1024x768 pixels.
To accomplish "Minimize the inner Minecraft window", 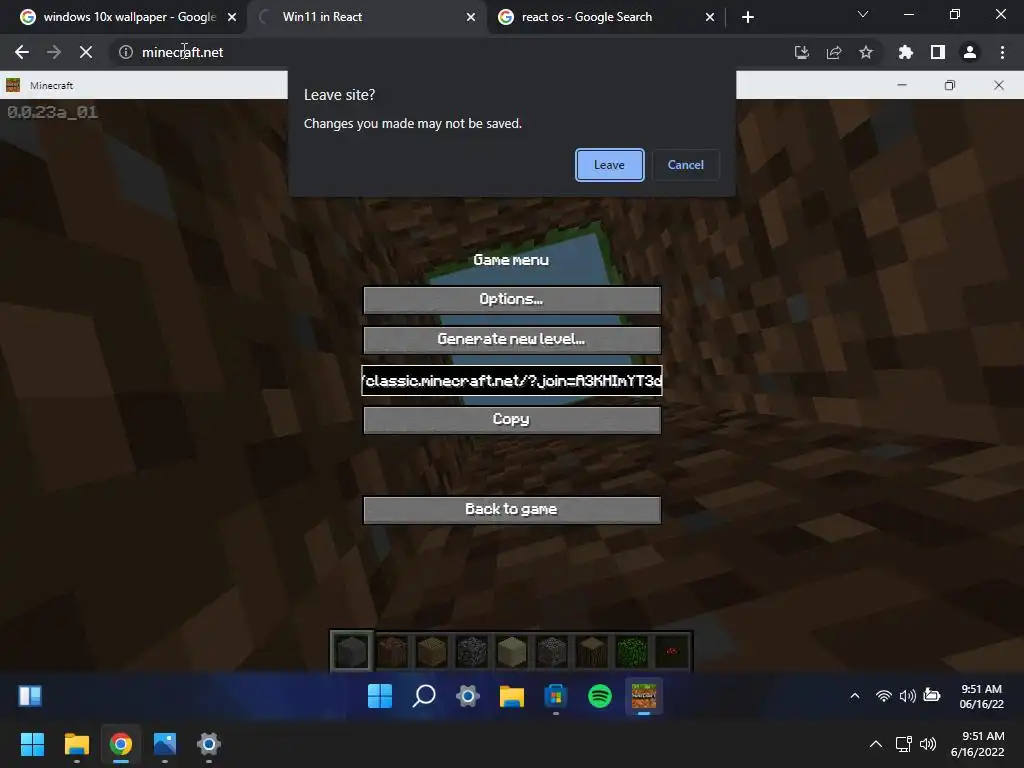I will [x=902, y=85].
